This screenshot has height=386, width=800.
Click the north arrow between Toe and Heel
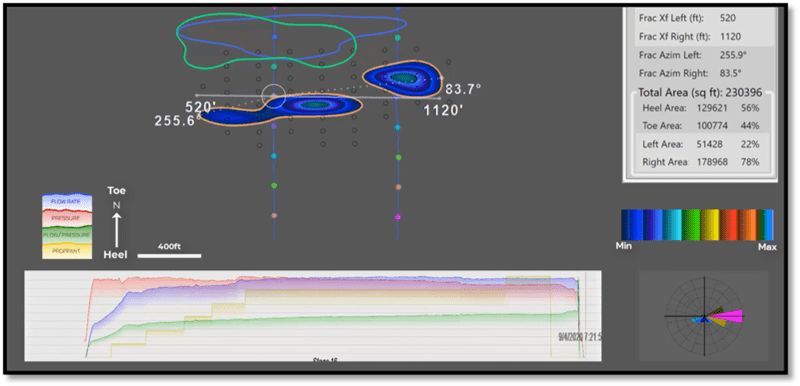116,230
